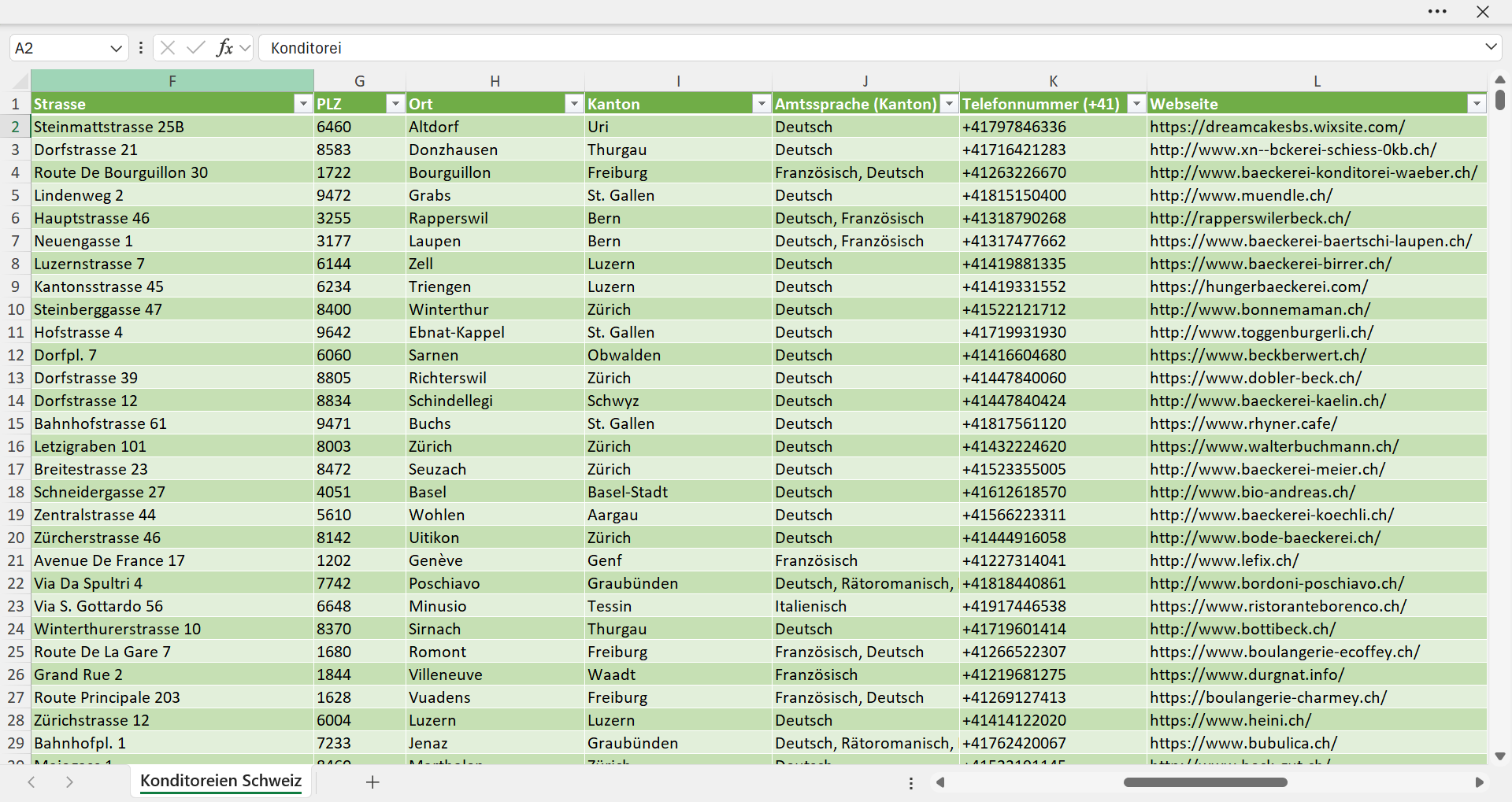Expand the formula bar with the chevron

click(x=1491, y=47)
